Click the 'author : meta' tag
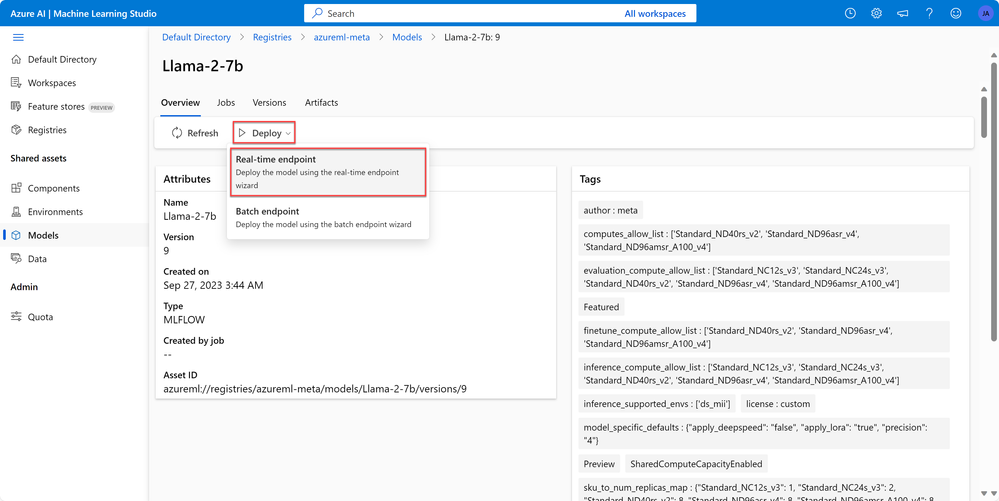Screen dimensions: 999x501 [612, 210]
